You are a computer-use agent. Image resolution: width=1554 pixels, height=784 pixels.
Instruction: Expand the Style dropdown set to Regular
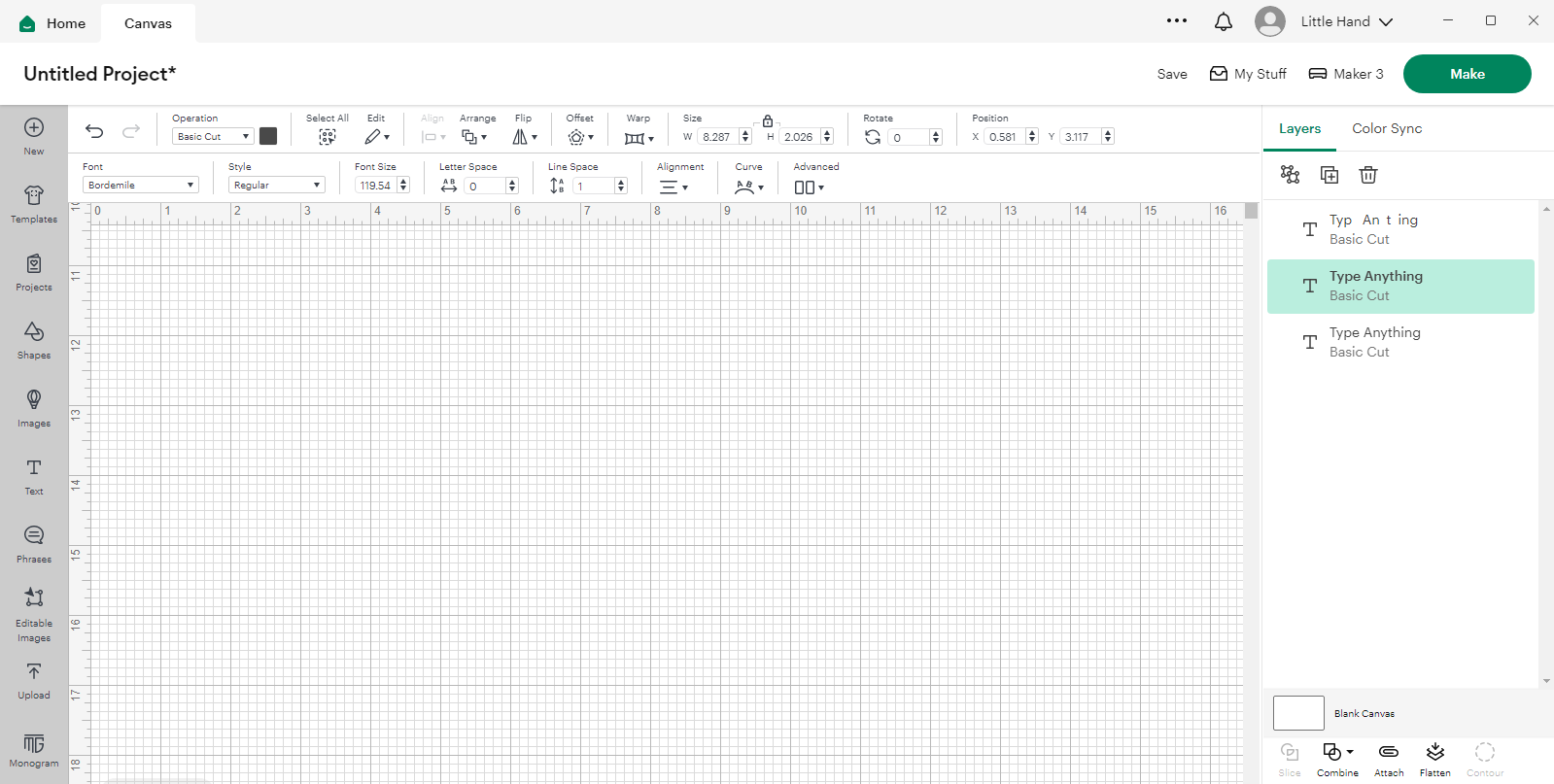click(x=277, y=185)
